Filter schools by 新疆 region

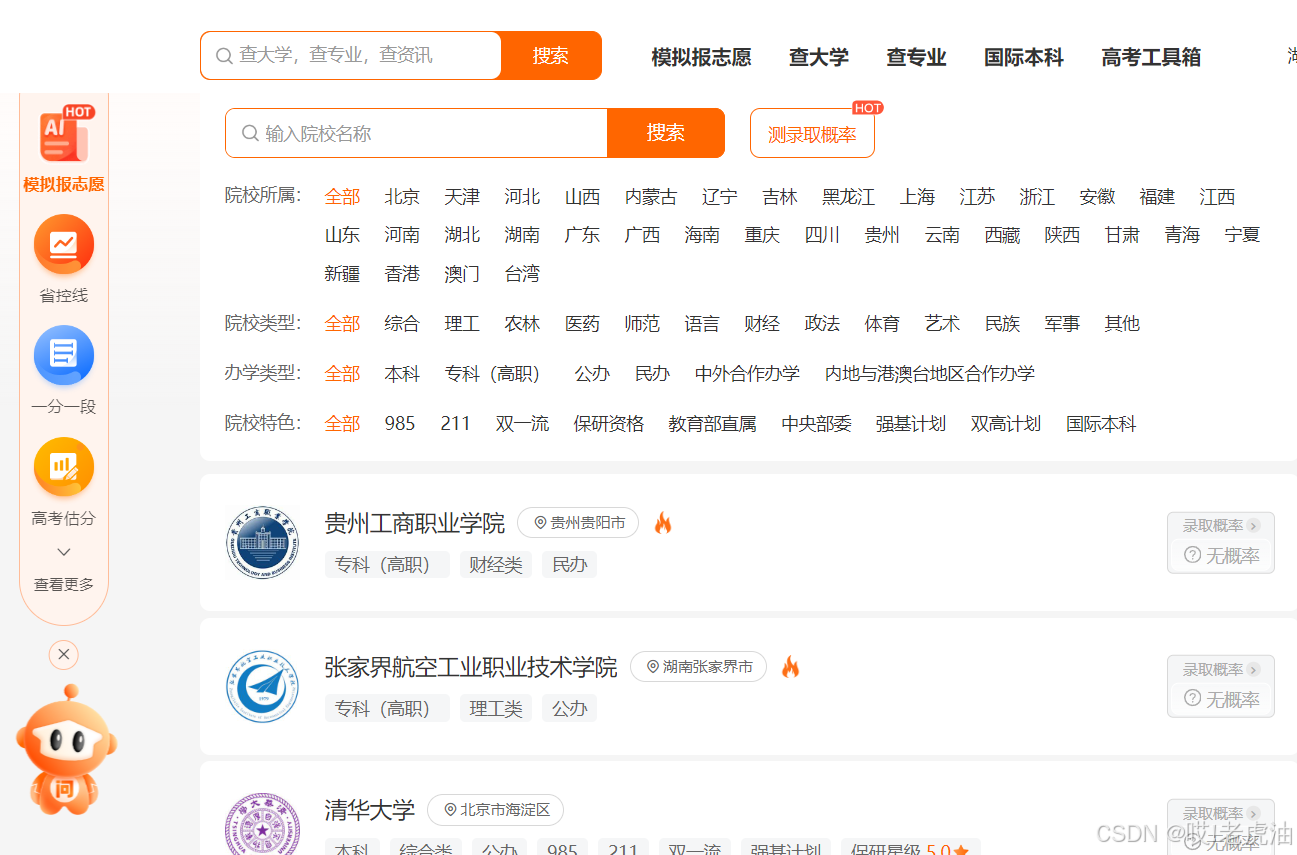coord(342,274)
